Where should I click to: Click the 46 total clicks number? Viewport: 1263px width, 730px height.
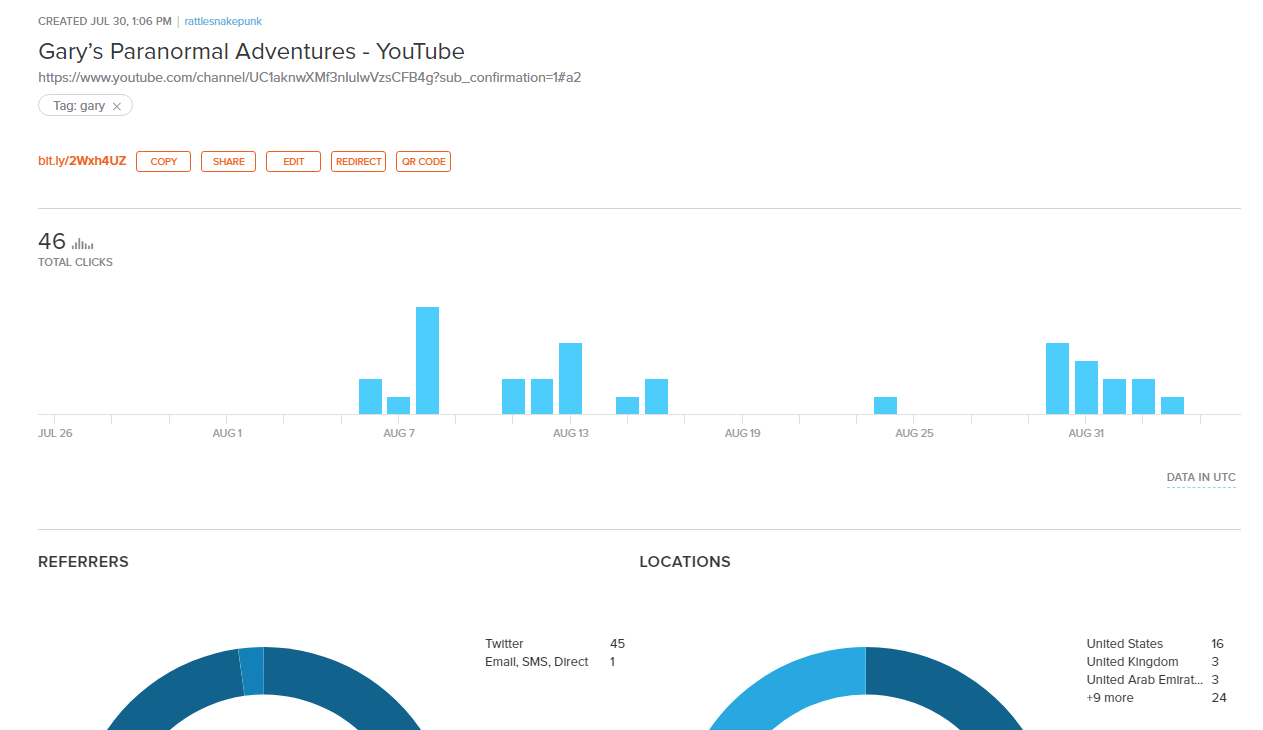tap(52, 242)
